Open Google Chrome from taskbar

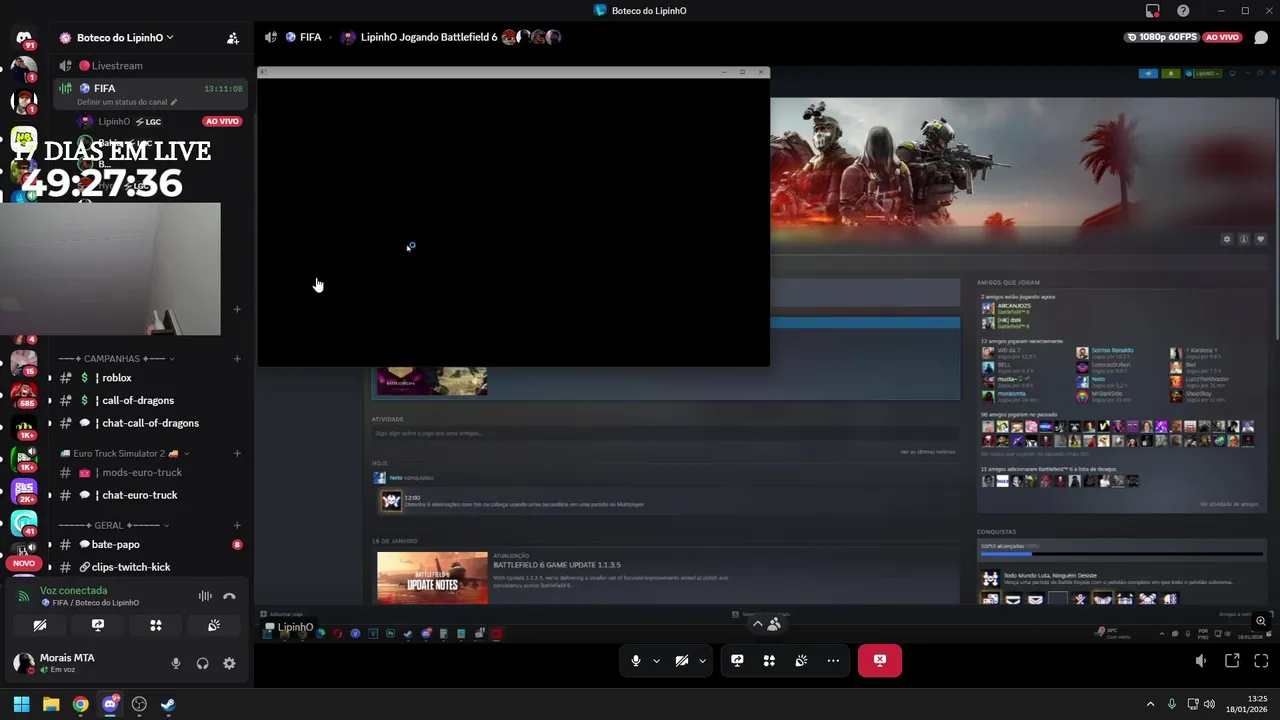coord(80,704)
